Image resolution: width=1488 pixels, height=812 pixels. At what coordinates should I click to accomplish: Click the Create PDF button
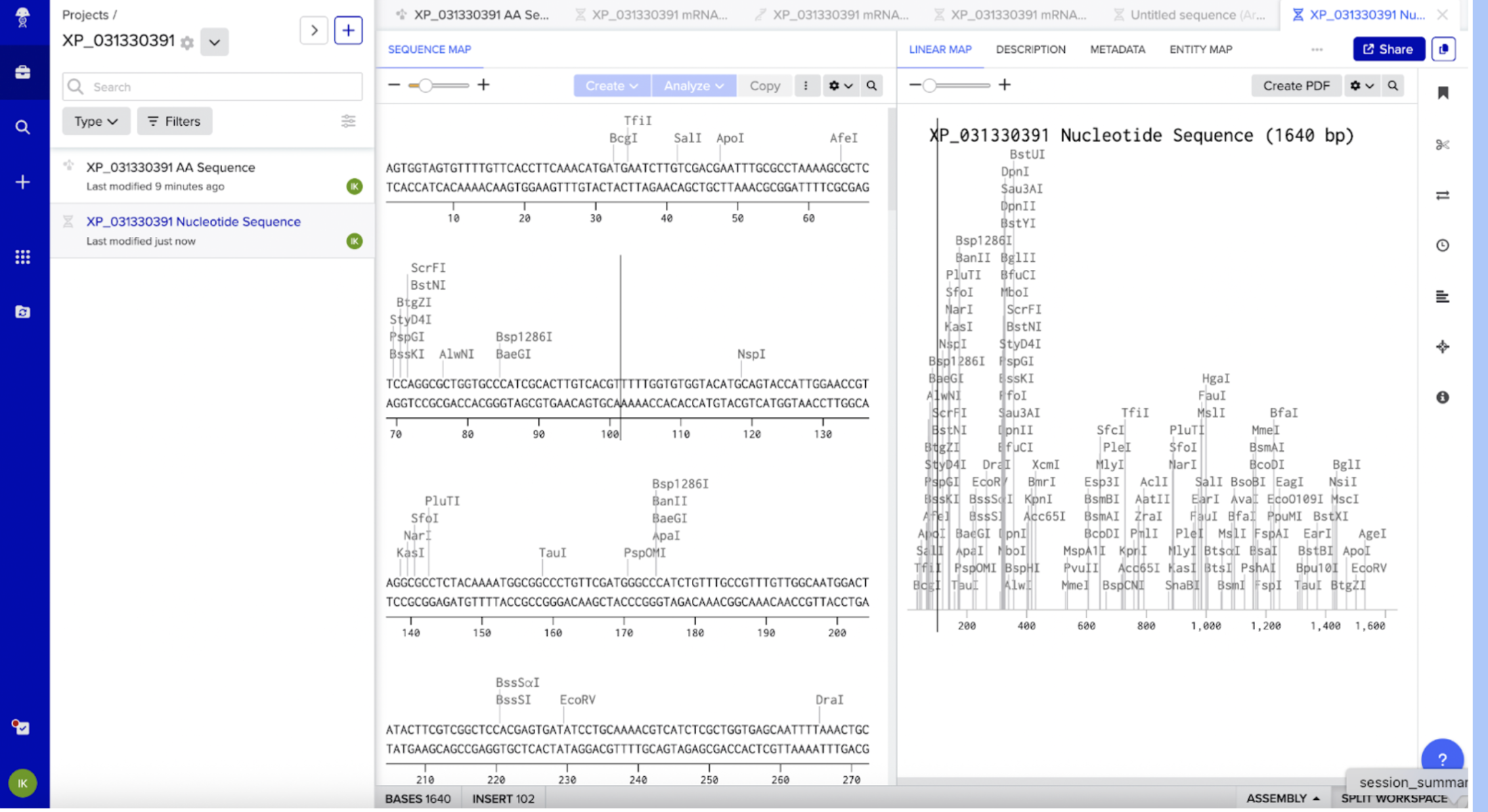coord(1296,86)
